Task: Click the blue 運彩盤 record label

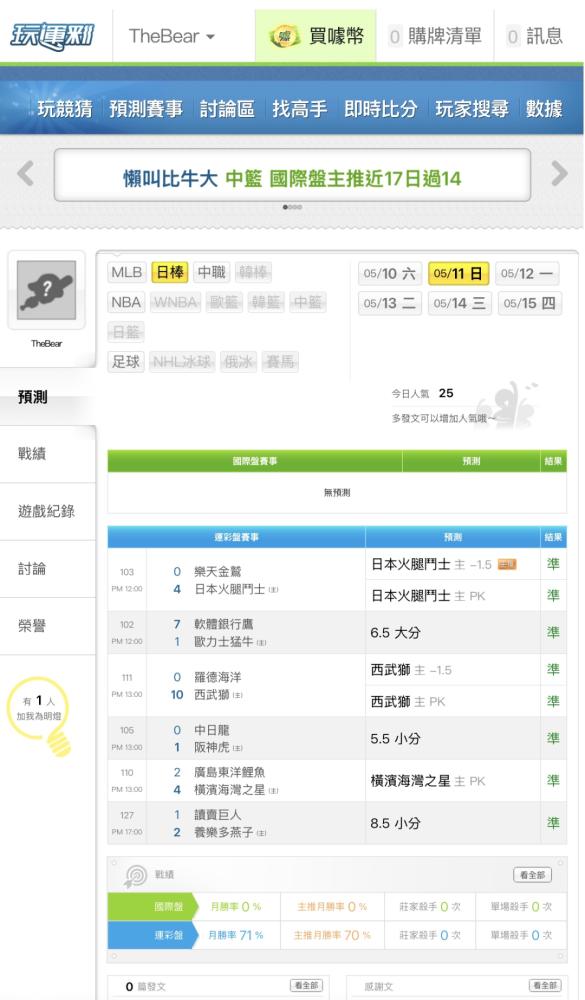Action: pos(154,935)
